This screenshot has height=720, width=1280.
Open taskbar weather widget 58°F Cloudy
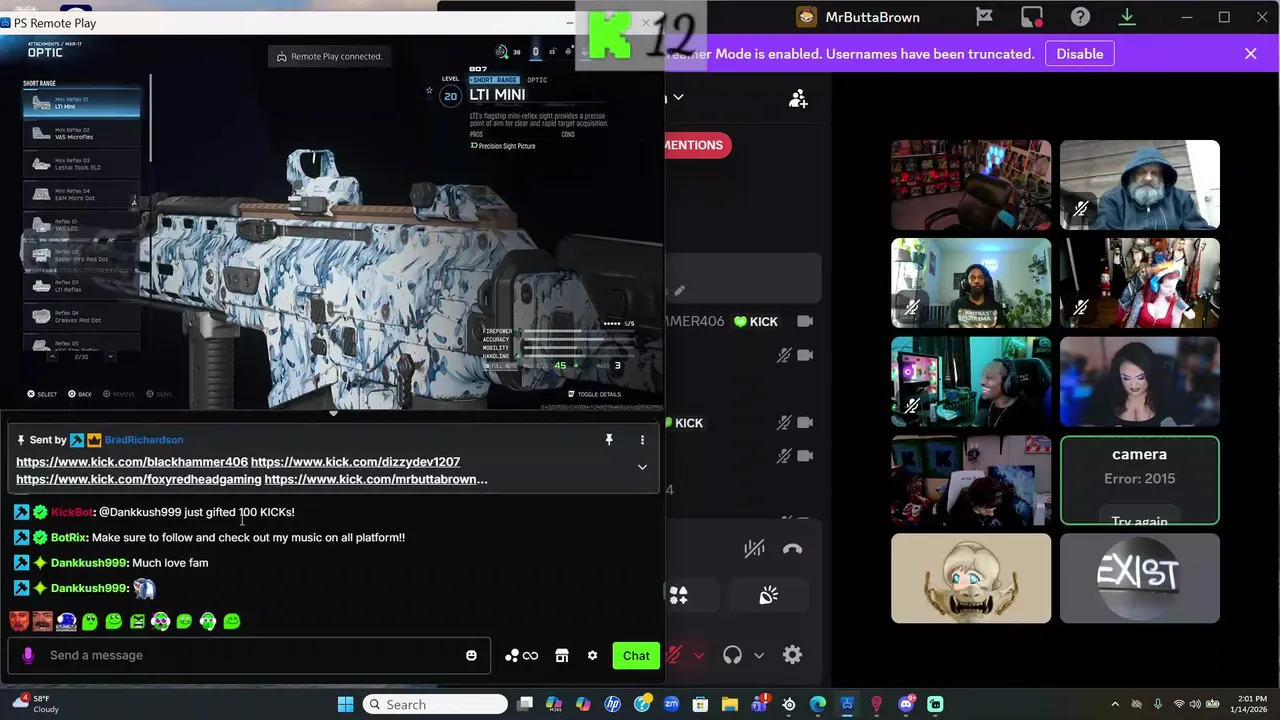[35, 704]
